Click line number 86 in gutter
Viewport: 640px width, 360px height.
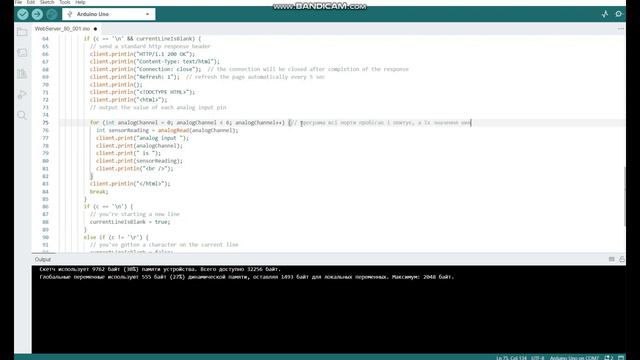pos(45,207)
